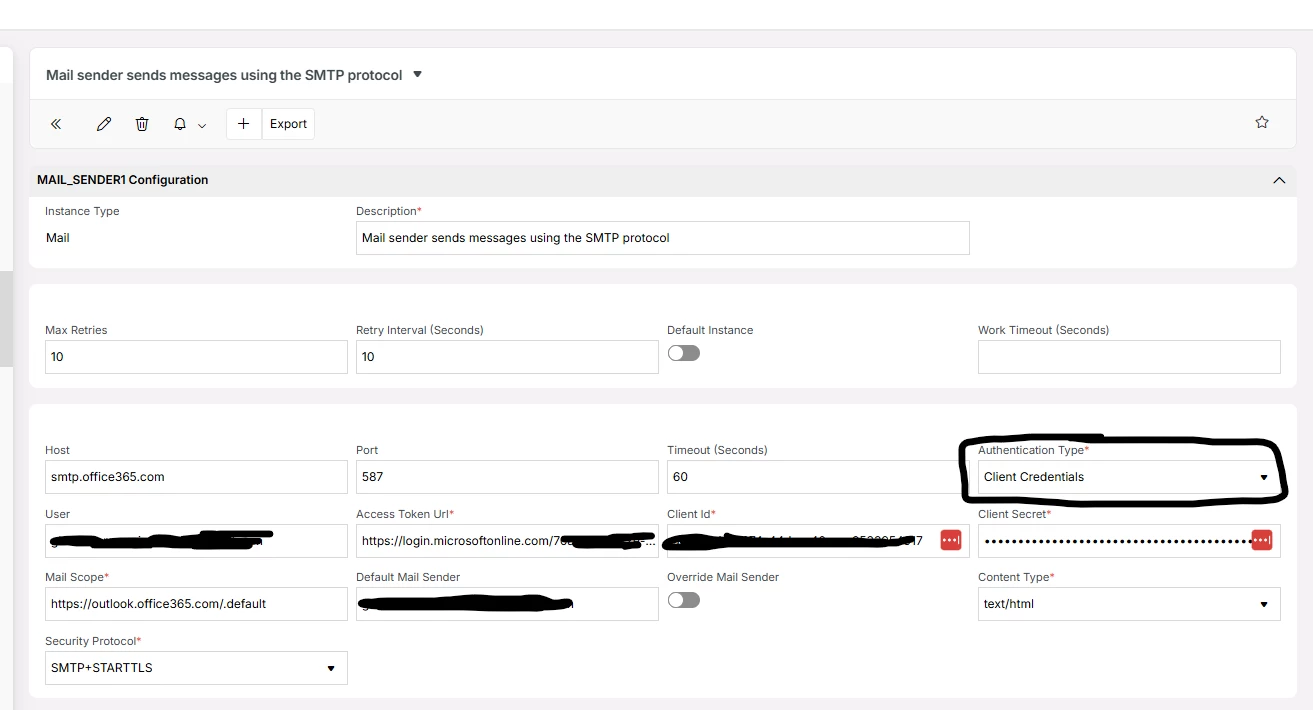Click the Mail Scope field

coord(196,604)
